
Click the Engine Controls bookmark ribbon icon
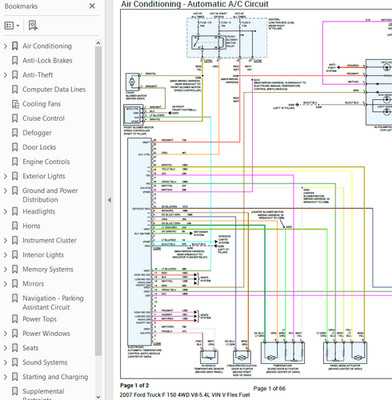click(x=15, y=162)
